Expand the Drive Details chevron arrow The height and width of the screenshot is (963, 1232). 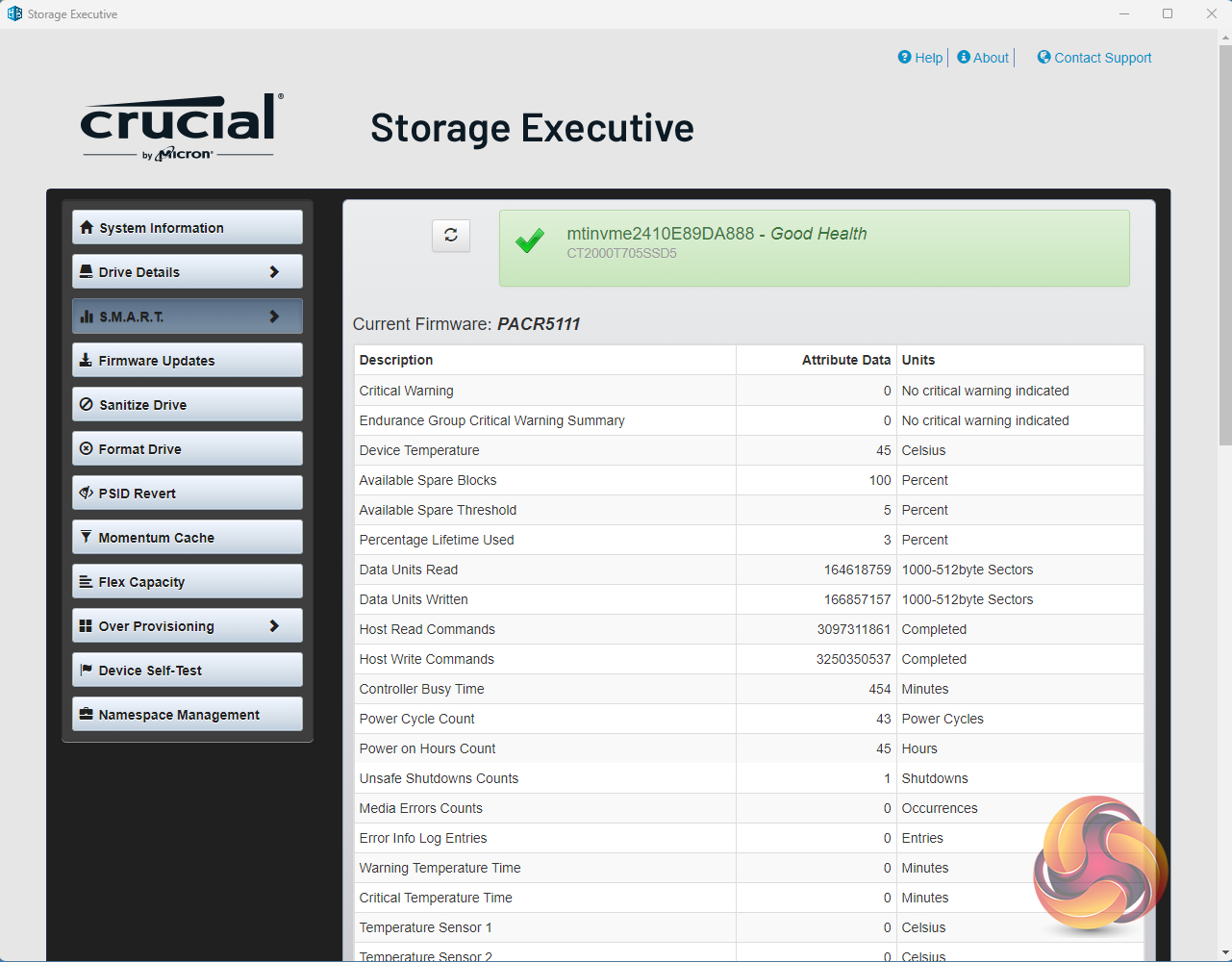274,272
